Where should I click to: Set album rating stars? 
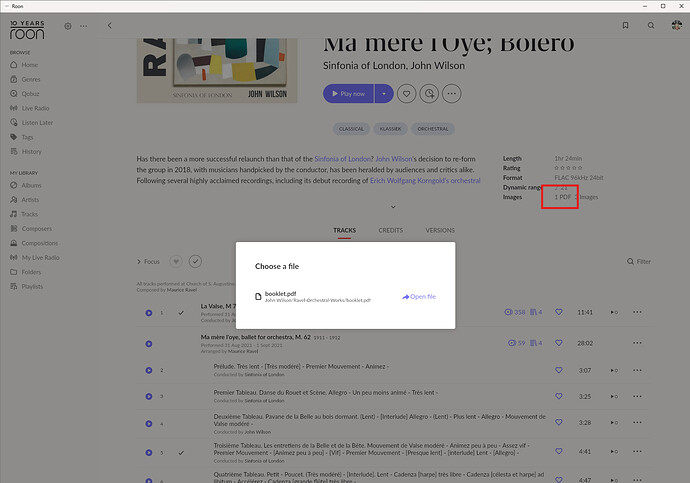568,168
